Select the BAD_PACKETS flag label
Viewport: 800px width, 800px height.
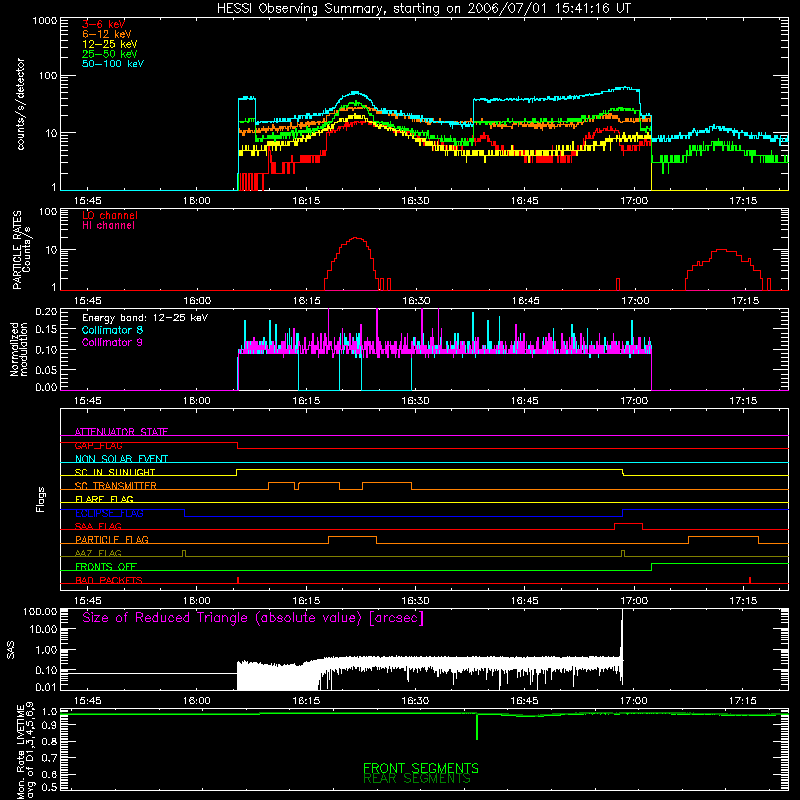109,581
